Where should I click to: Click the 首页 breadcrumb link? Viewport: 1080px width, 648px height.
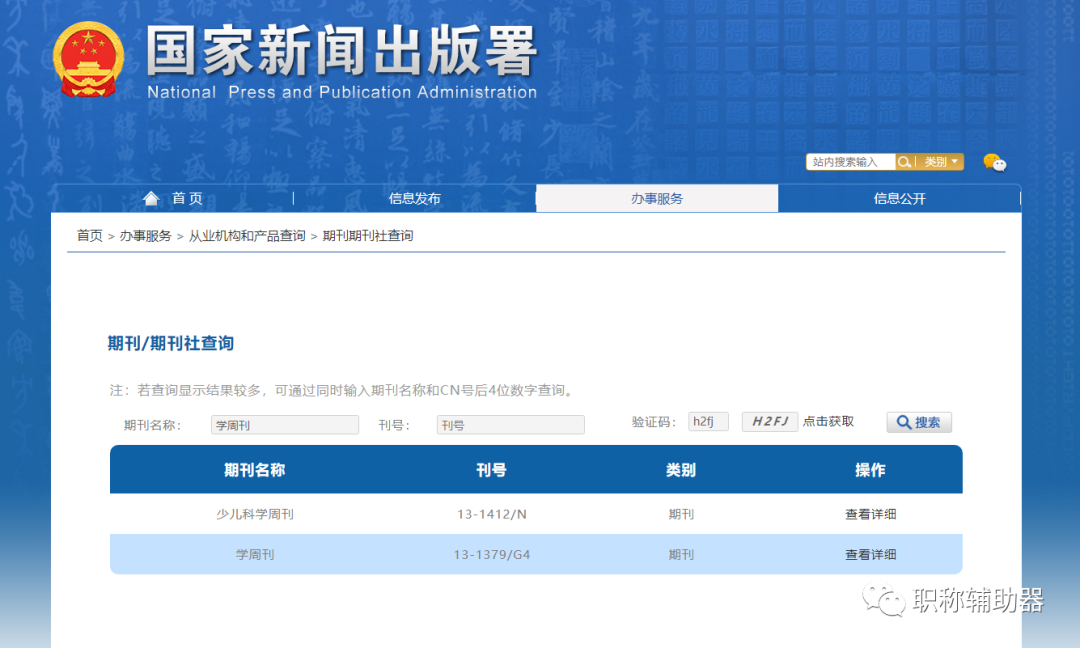click(x=89, y=235)
